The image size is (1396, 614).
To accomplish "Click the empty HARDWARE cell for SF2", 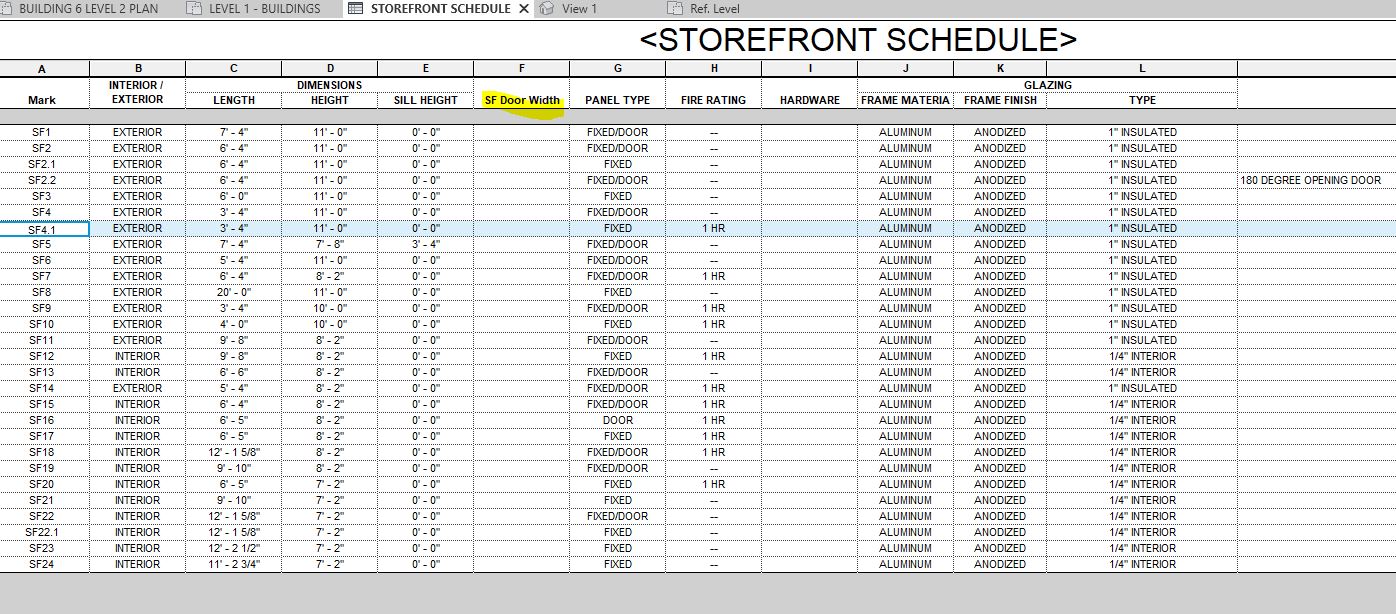I will click(x=809, y=148).
